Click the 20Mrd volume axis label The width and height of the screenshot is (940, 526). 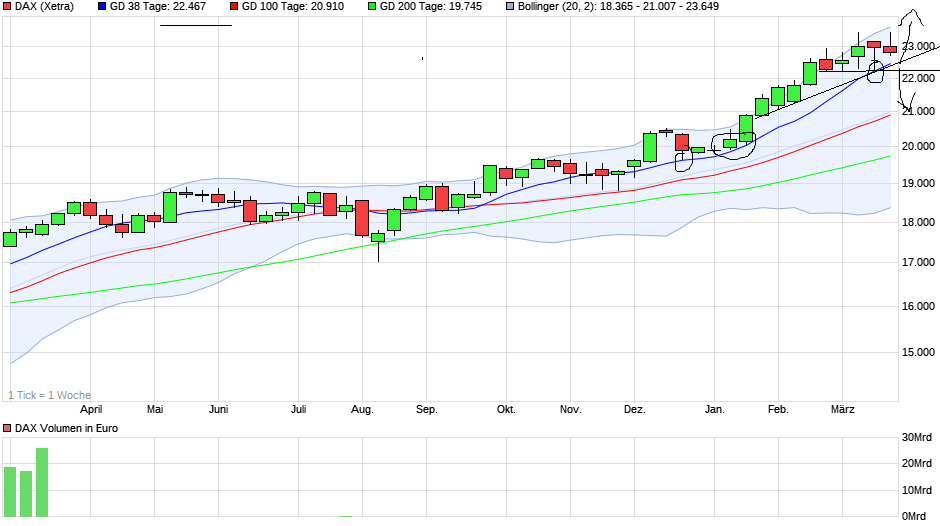click(917, 463)
